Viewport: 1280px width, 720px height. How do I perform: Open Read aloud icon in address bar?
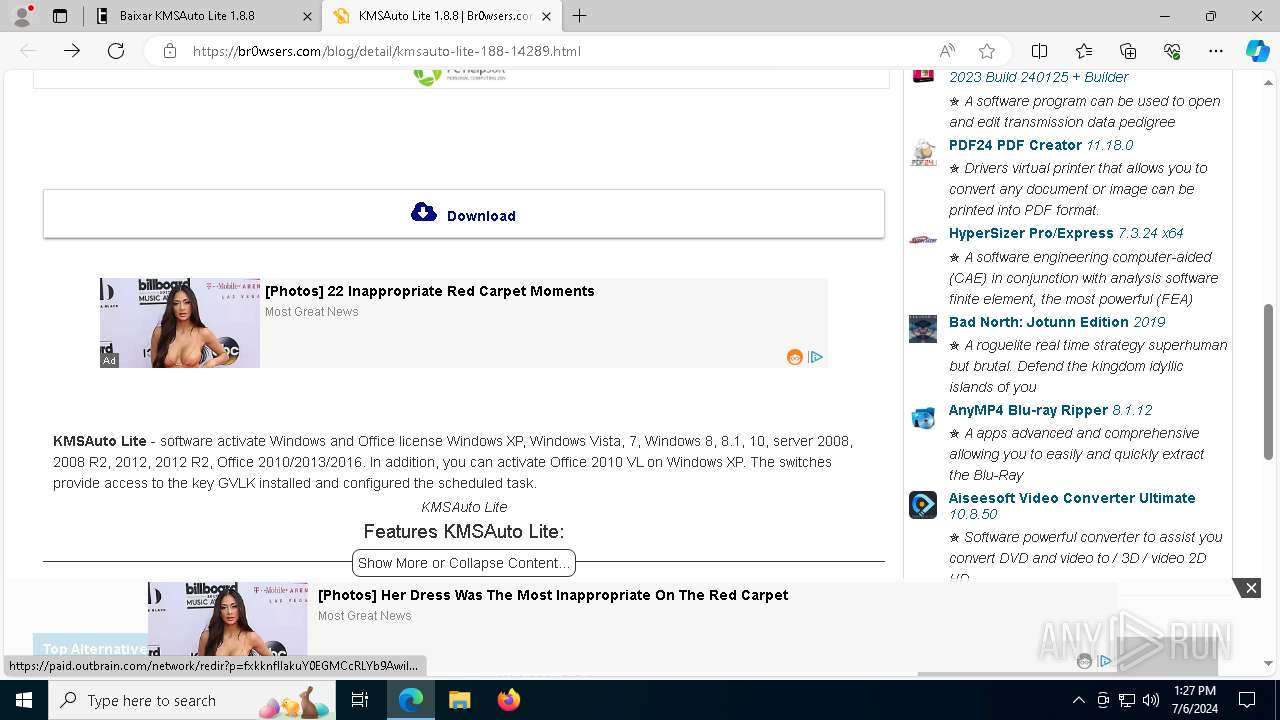pos(946,51)
